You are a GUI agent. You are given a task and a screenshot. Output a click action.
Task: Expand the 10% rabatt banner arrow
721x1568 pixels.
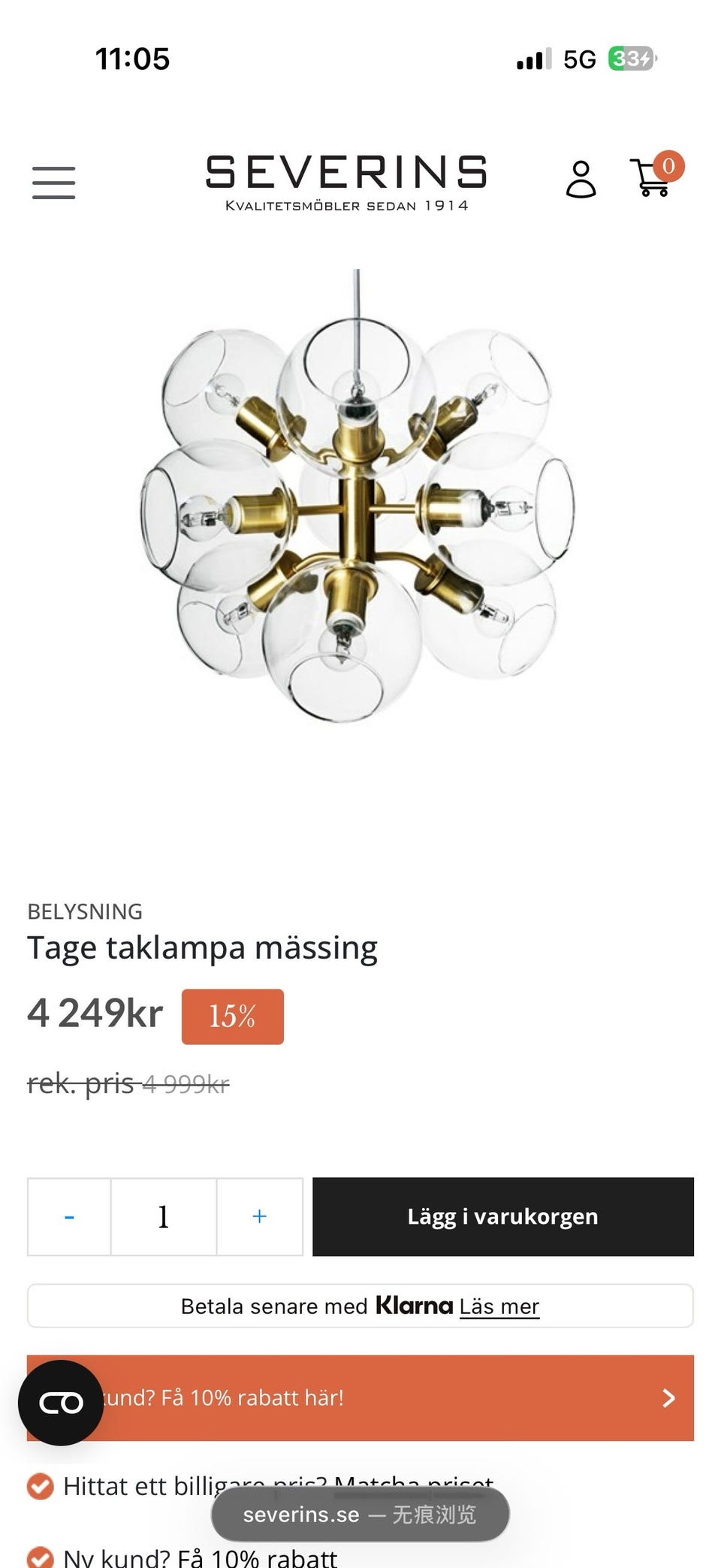pyautogui.click(x=668, y=1397)
